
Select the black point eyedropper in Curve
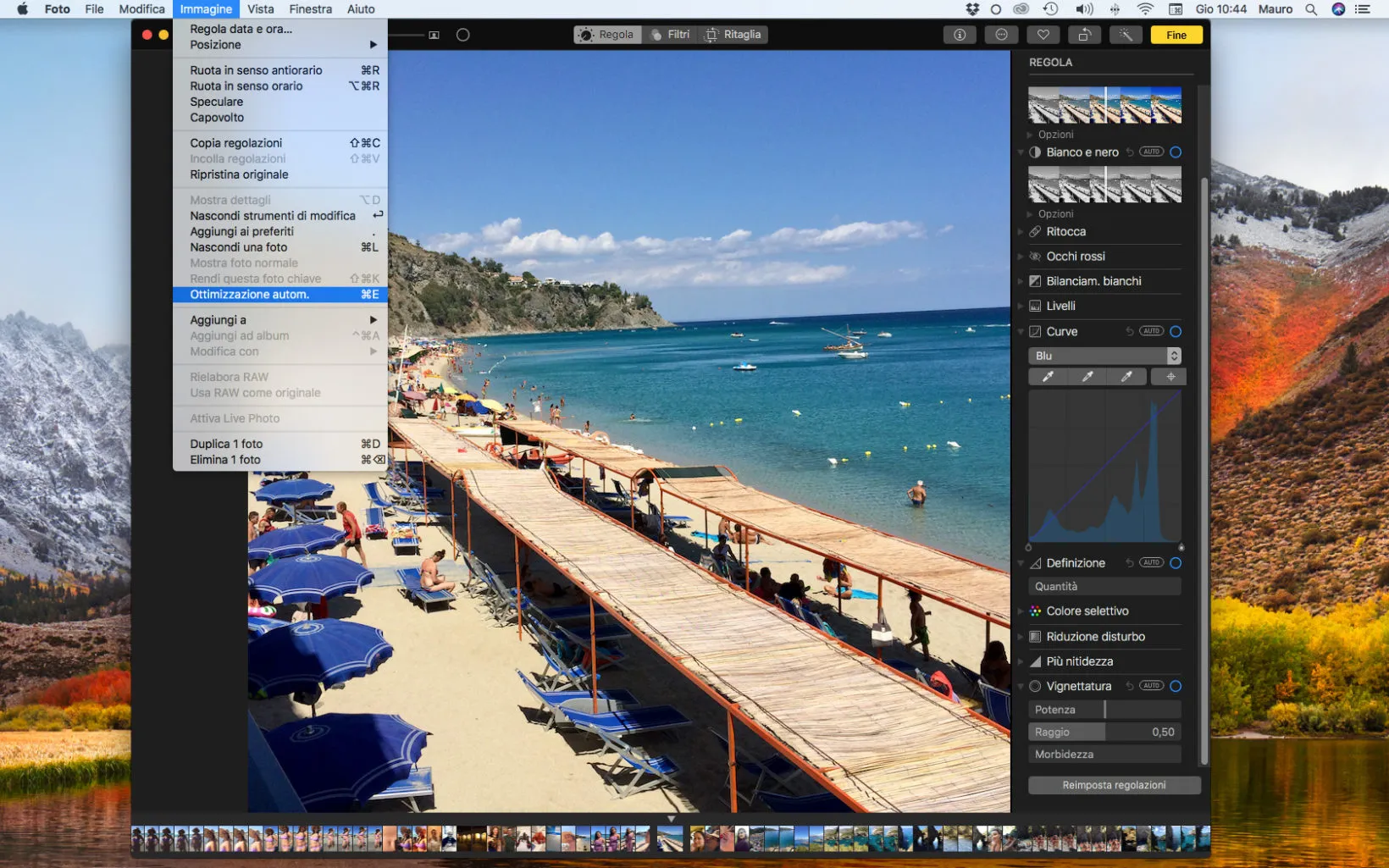(x=1048, y=377)
